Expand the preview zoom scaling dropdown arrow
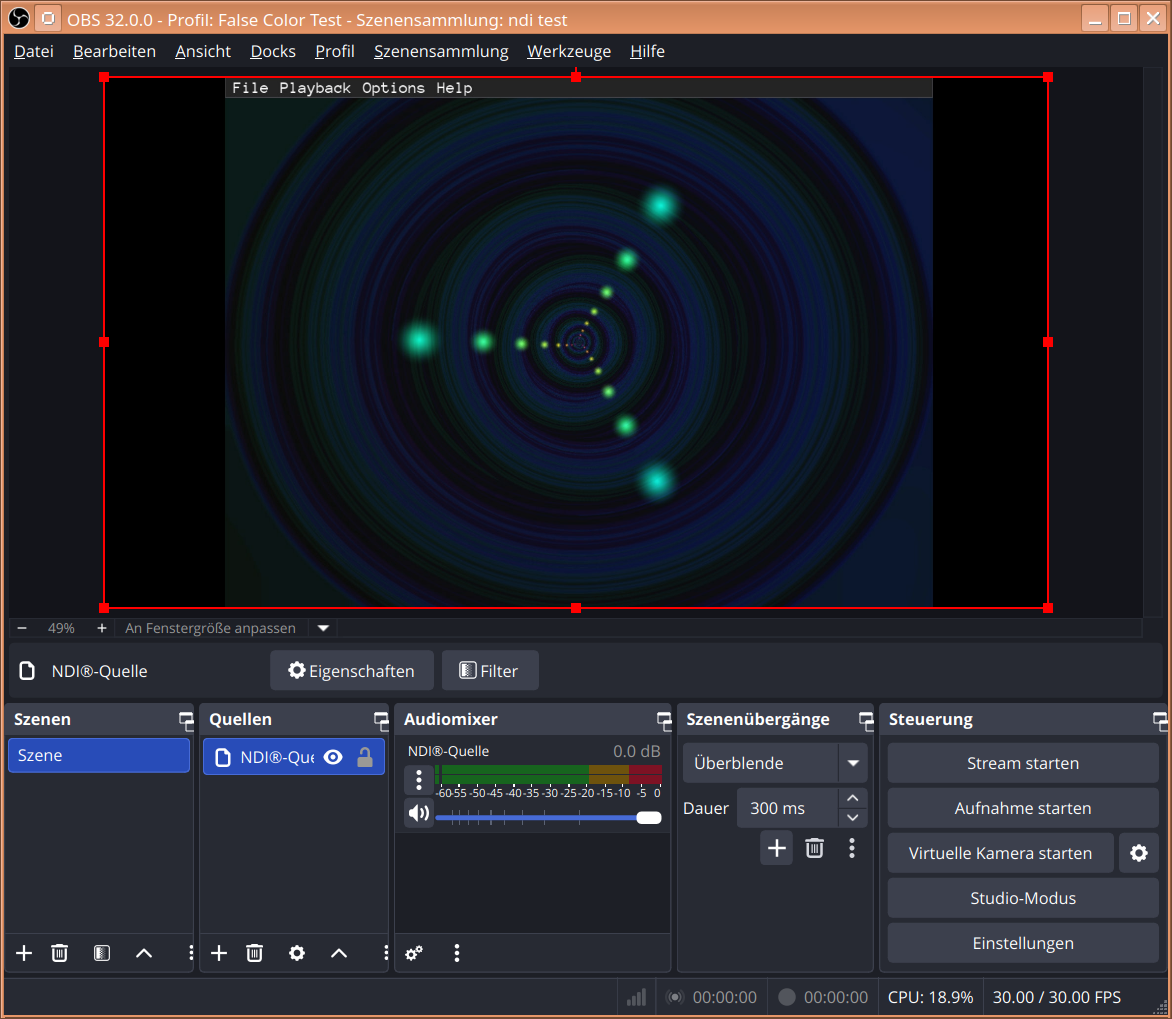Image resolution: width=1172 pixels, height=1019 pixels. click(323, 628)
